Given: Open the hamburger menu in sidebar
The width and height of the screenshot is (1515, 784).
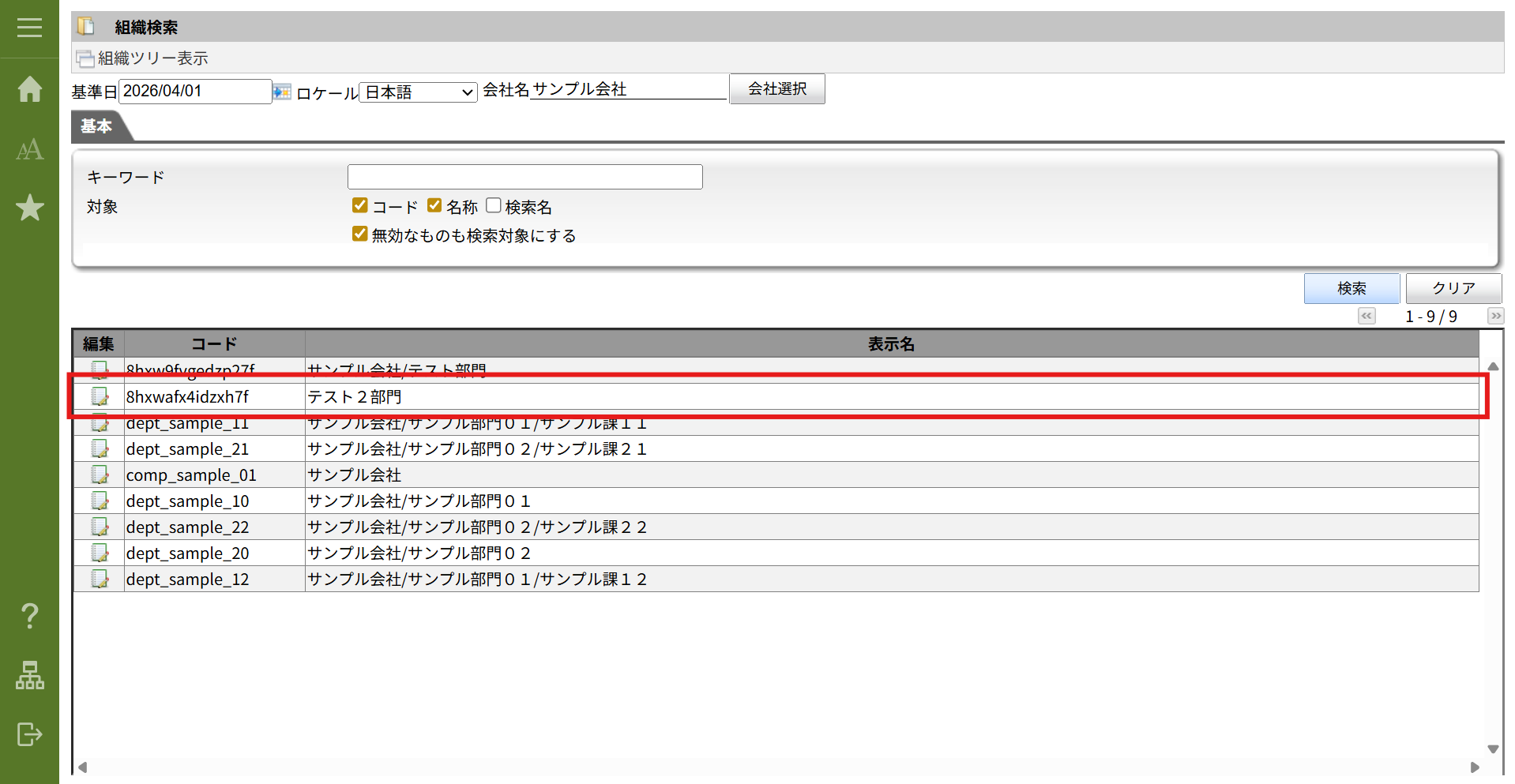Looking at the screenshot, I should click(29, 28).
